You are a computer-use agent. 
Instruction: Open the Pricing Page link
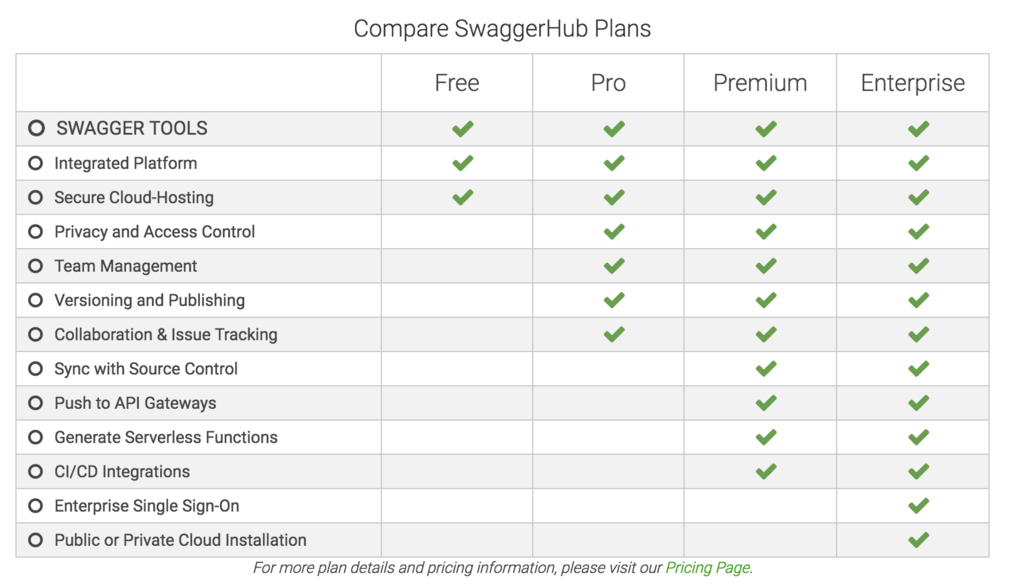[x=707, y=568]
